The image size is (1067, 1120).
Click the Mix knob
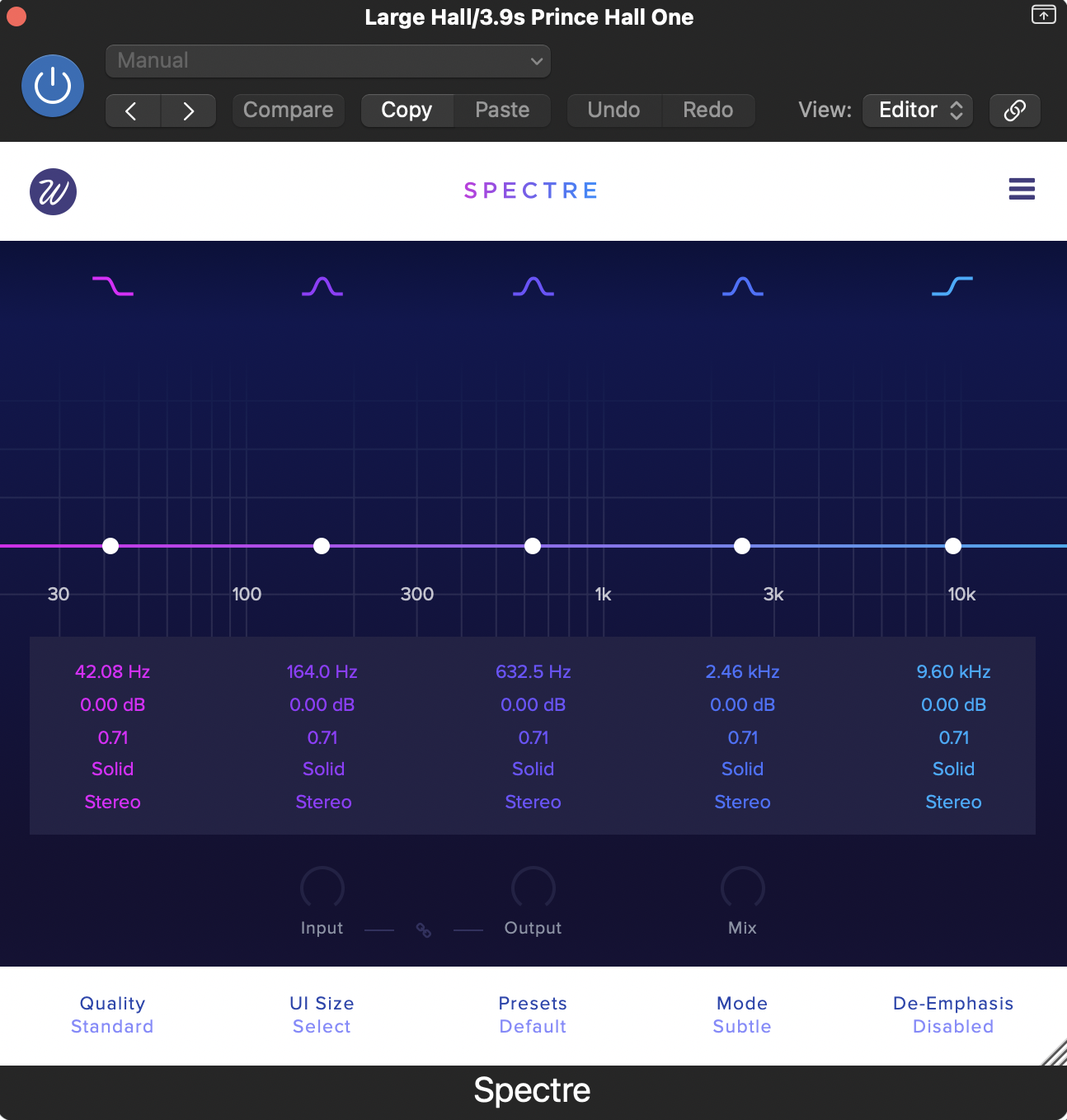[743, 888]
